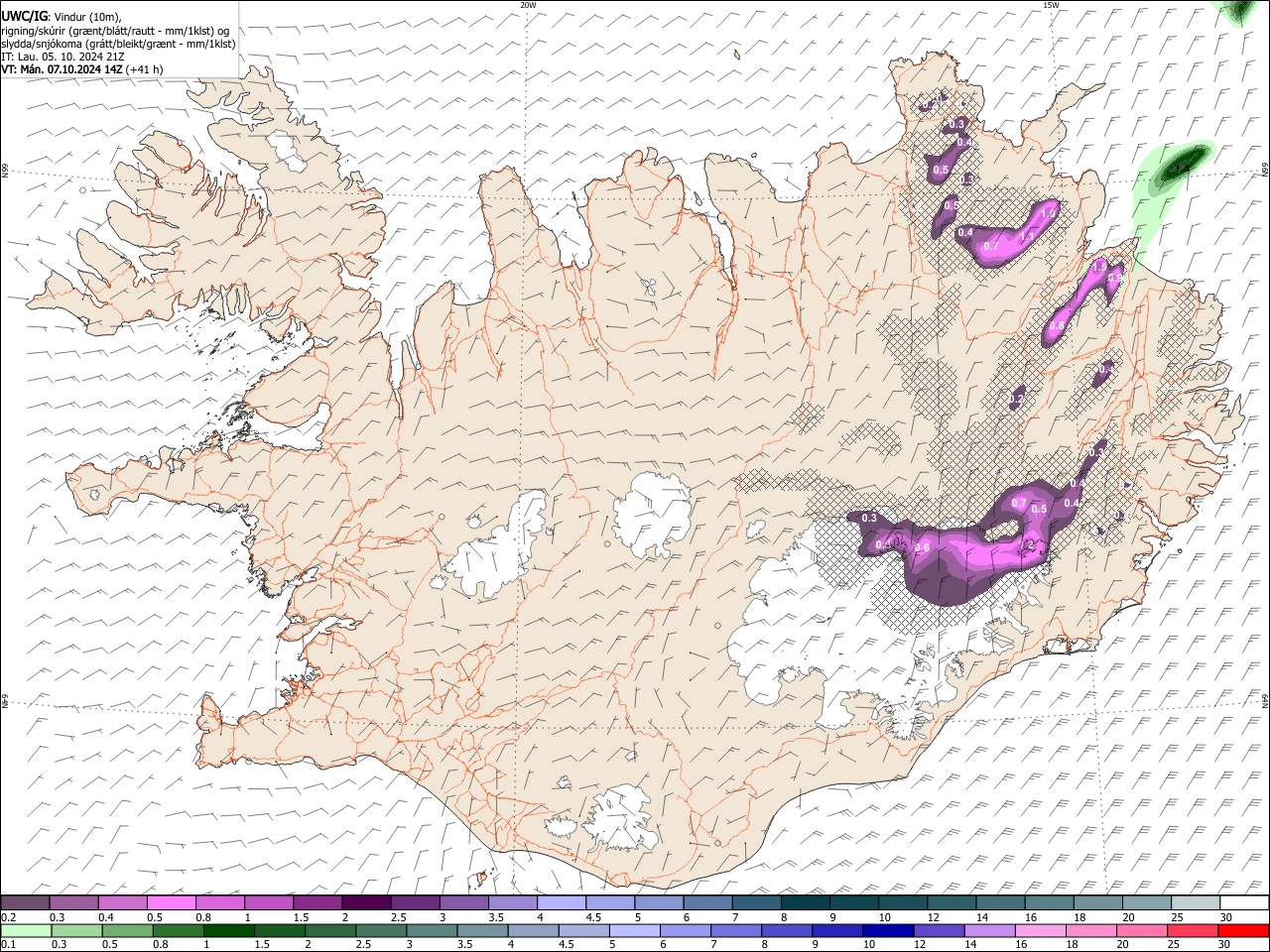This screenshot has height=952, width=1270.
Task: Pick pale green rain swatch starting at 0.1
Action: coord(26,930)
